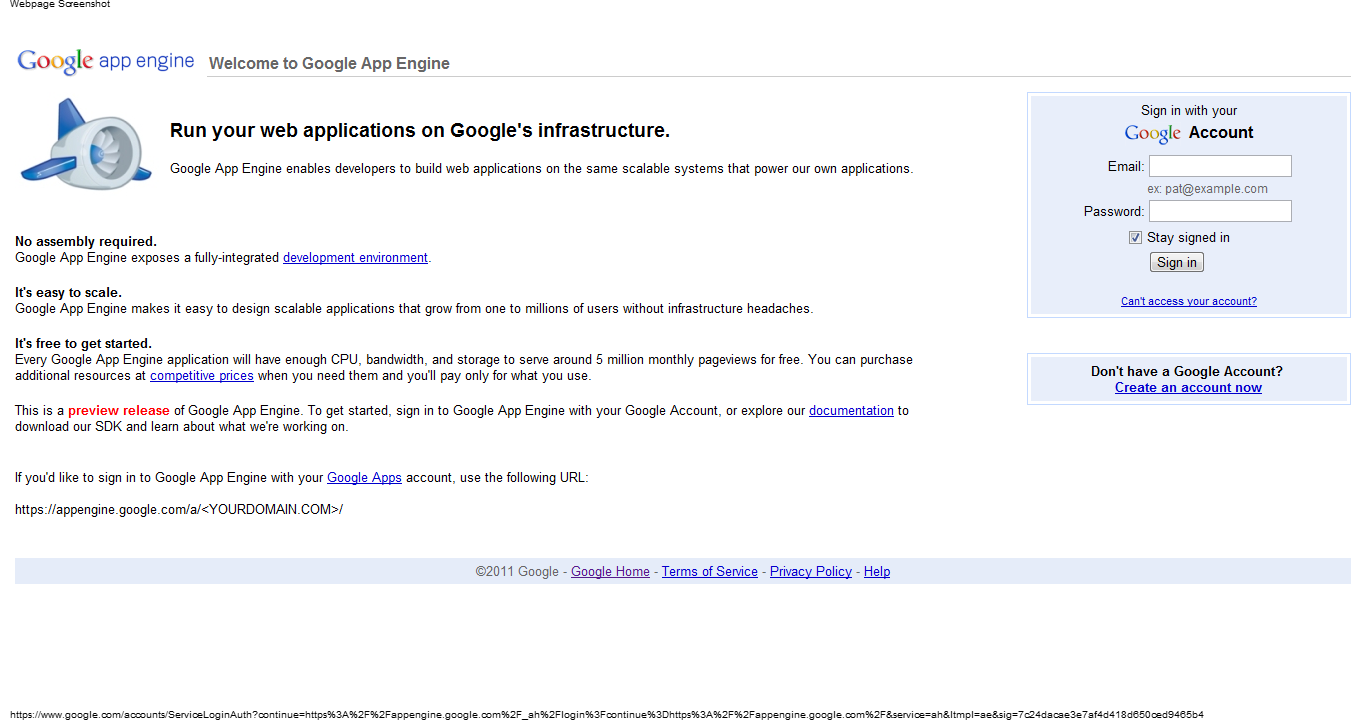This screenshot has height=721, width=1366.
Task: Focus the Password input field
Action: 1219,211
